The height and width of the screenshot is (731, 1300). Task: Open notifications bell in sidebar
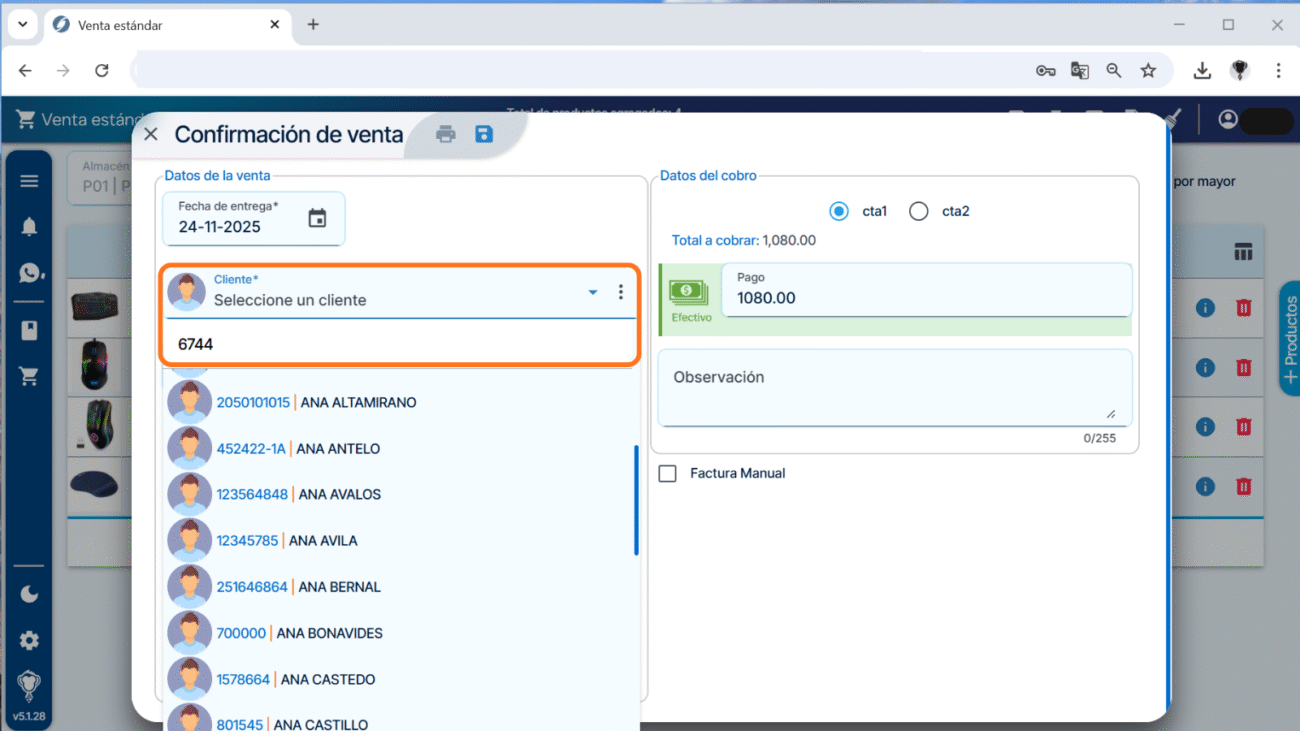[29, 227]
